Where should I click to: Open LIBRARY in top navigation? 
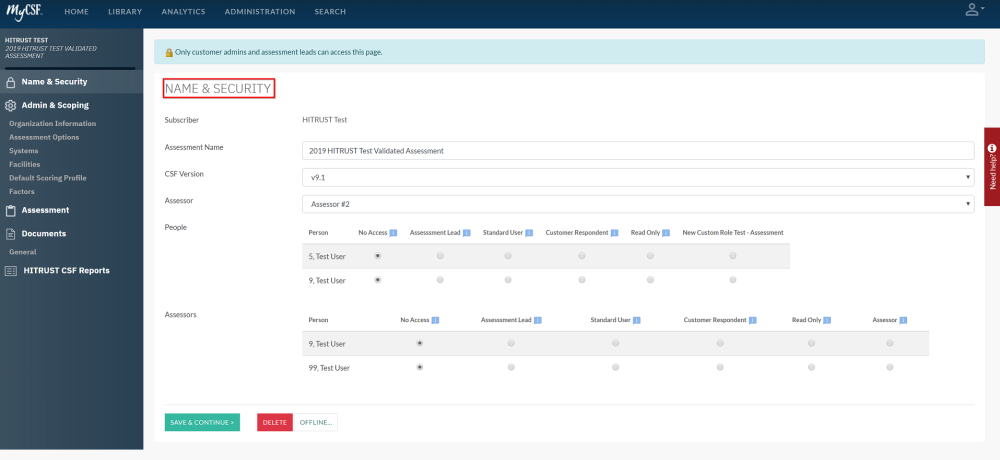pos(125,11)
